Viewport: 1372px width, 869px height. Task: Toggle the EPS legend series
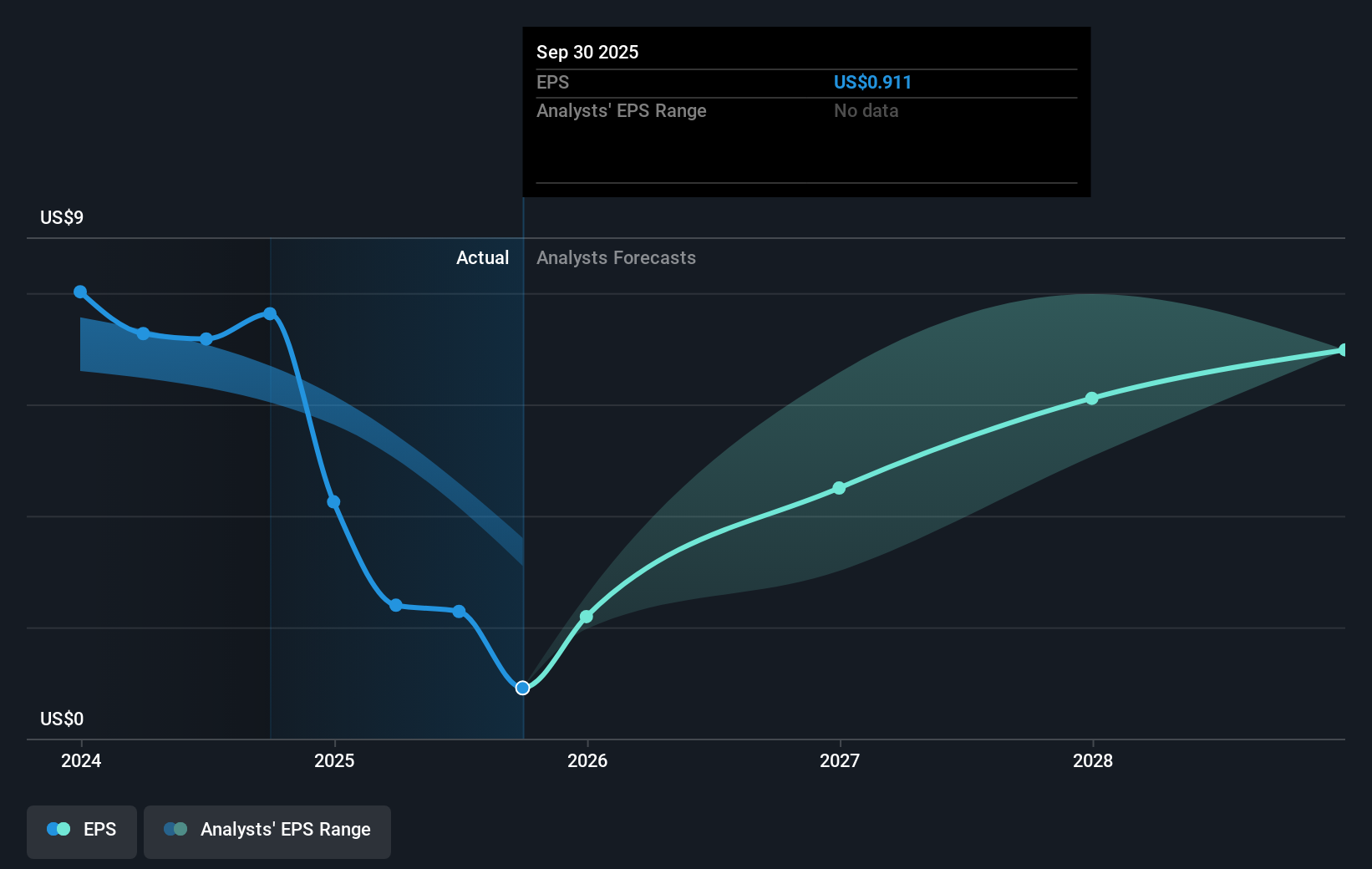pyautogui.click(x=82, y=831)
